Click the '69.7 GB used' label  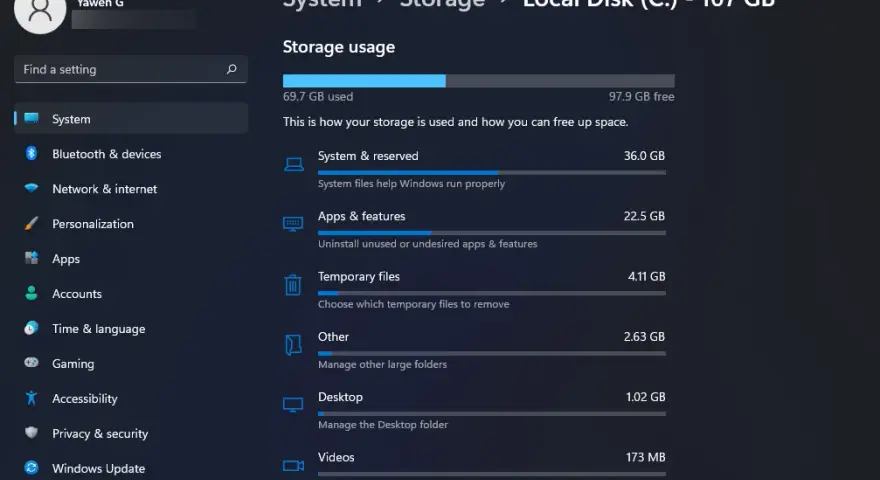pos(318,97)
